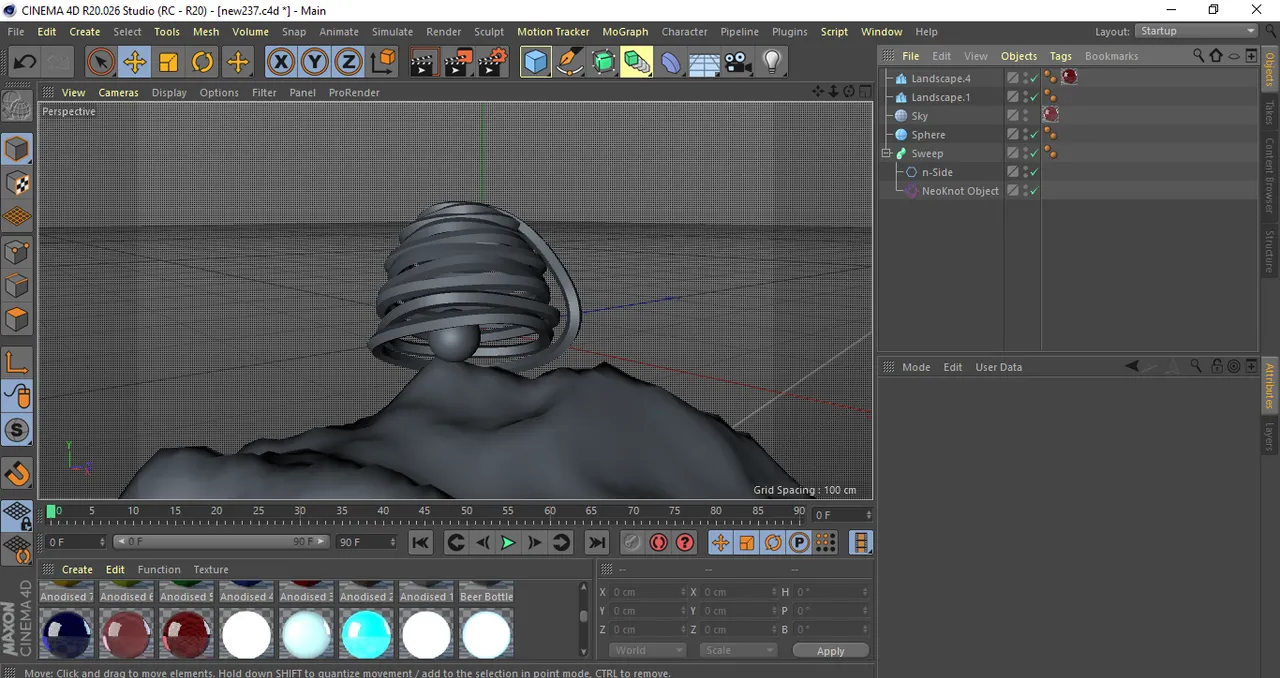Open the World coordinate dropdown
The height and width of the screenshot is (678, 1280).
[647, 650]
